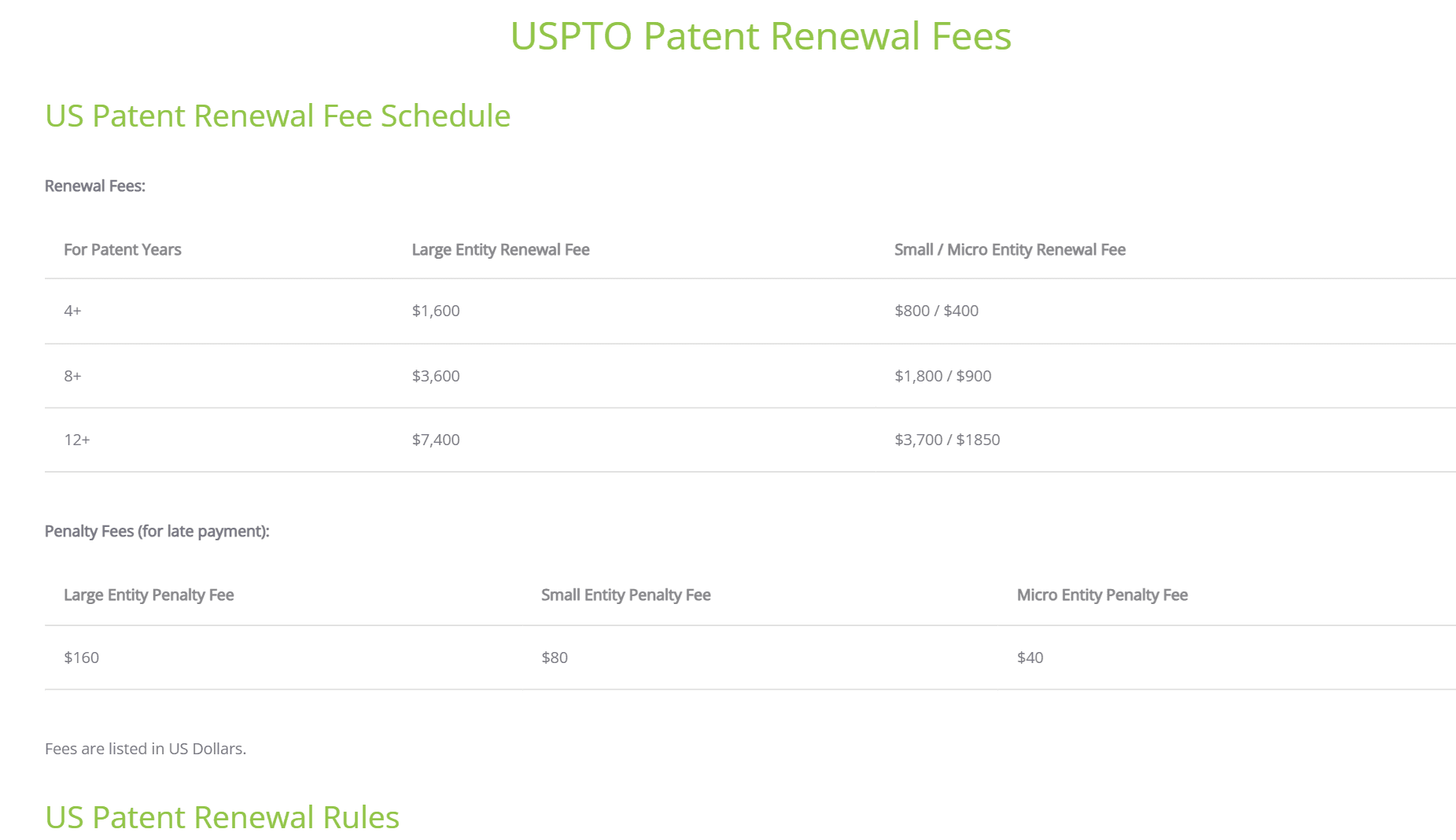Click the $3,600 renewal fee value
The width and height of the screenshot is (1456, 840).
coord(436,376)
